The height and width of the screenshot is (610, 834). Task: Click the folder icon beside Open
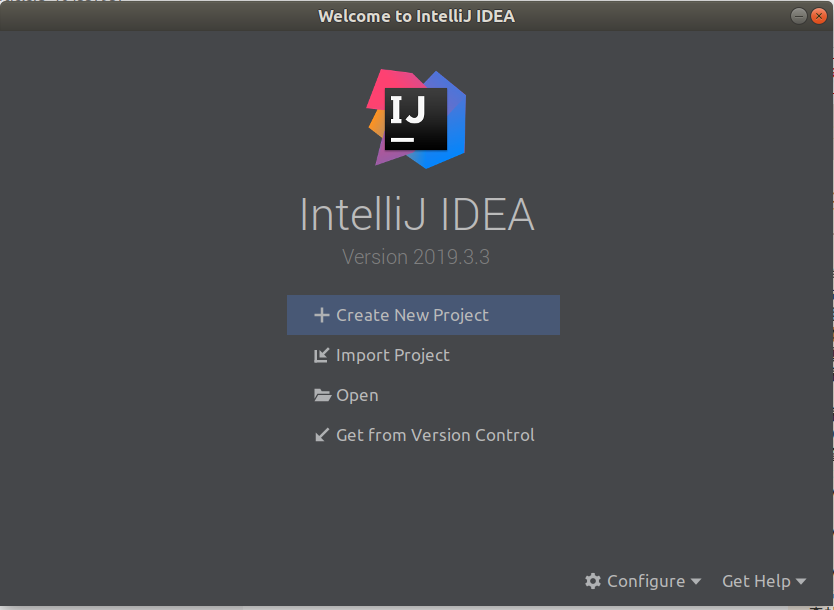click(321, 394)
